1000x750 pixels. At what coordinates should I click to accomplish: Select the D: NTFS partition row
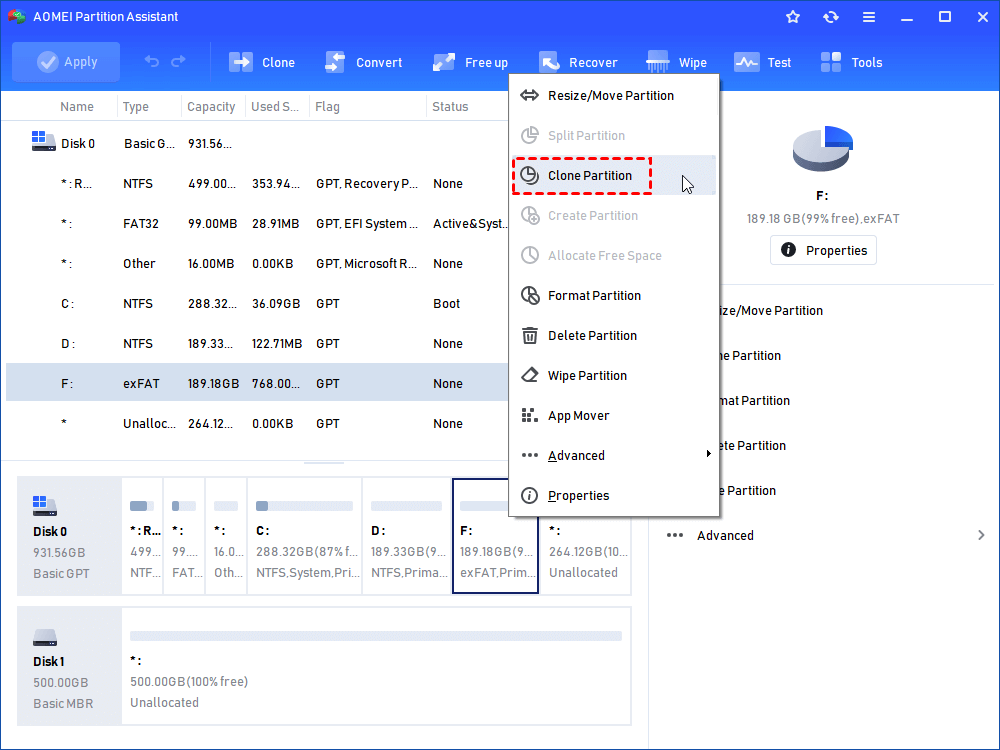[x=257, y=344]
